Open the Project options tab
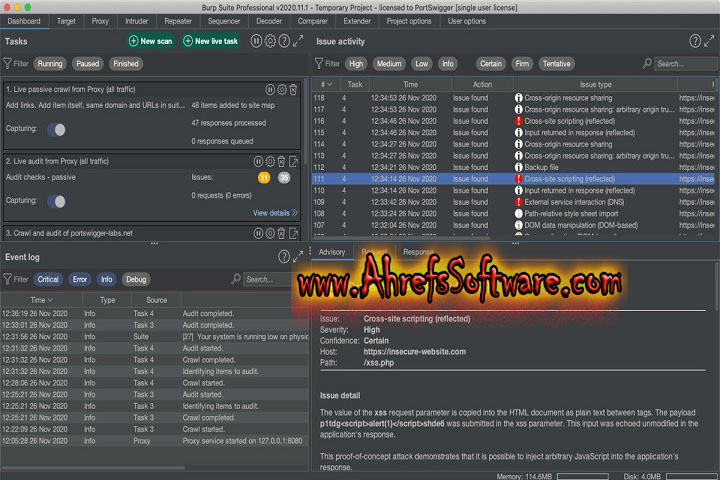 [409, 21]
